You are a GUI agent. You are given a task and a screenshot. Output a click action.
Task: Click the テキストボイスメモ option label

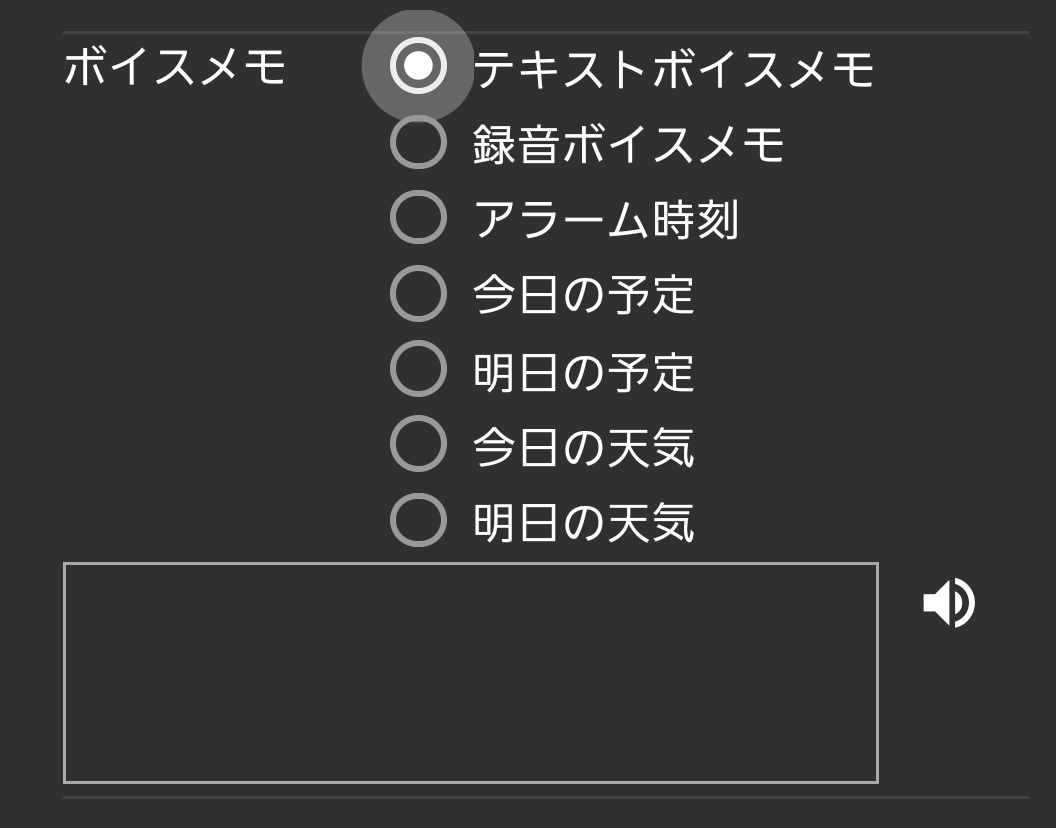click(x=673, y=69)
